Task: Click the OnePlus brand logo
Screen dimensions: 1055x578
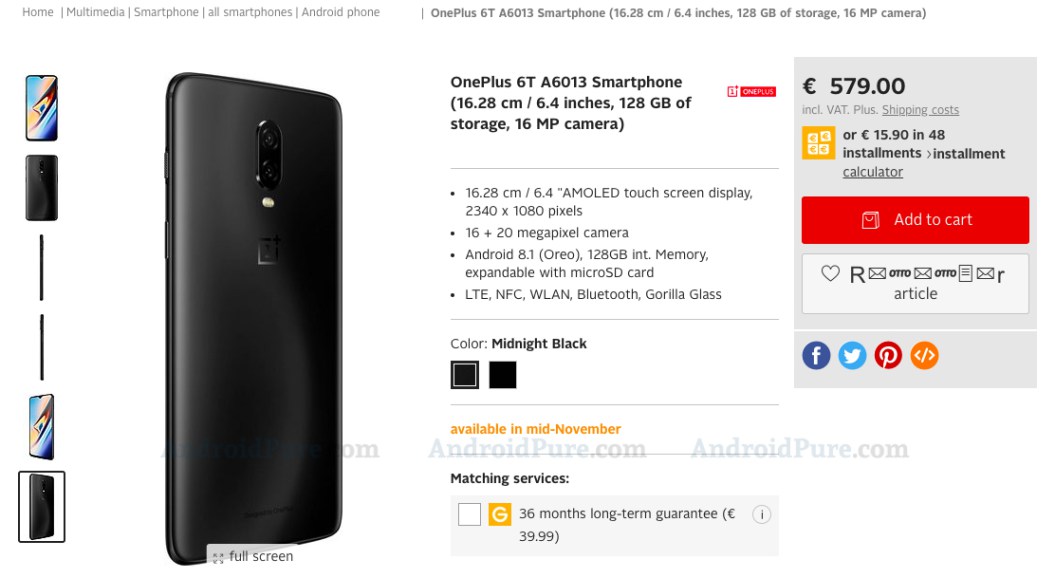Action: [x=752, y=92]
